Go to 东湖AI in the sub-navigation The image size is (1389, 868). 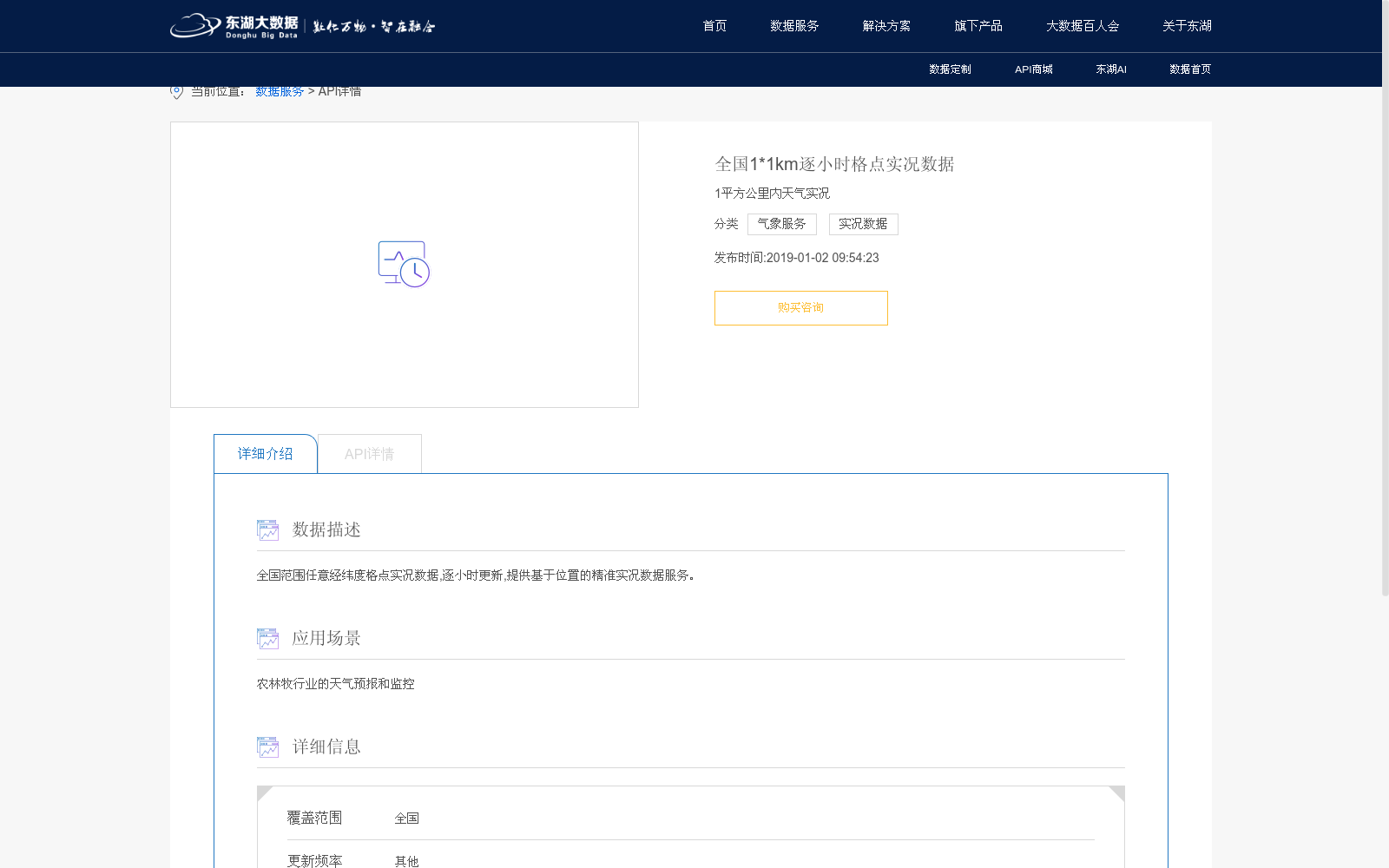pyautogui.click(x=1111, y=69)
